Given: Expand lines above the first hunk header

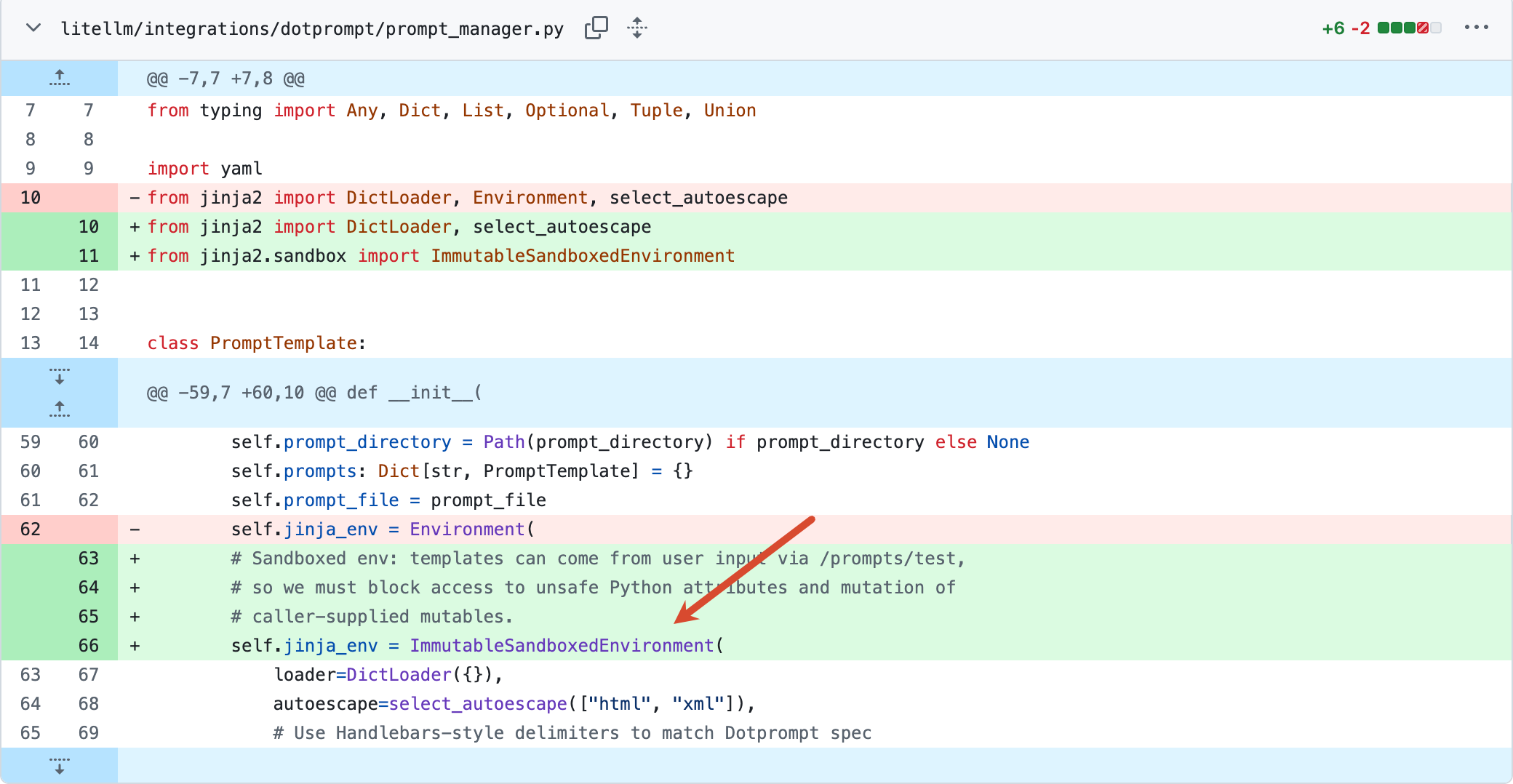Looking at the screenshot, I should click(x=60, y=78).
